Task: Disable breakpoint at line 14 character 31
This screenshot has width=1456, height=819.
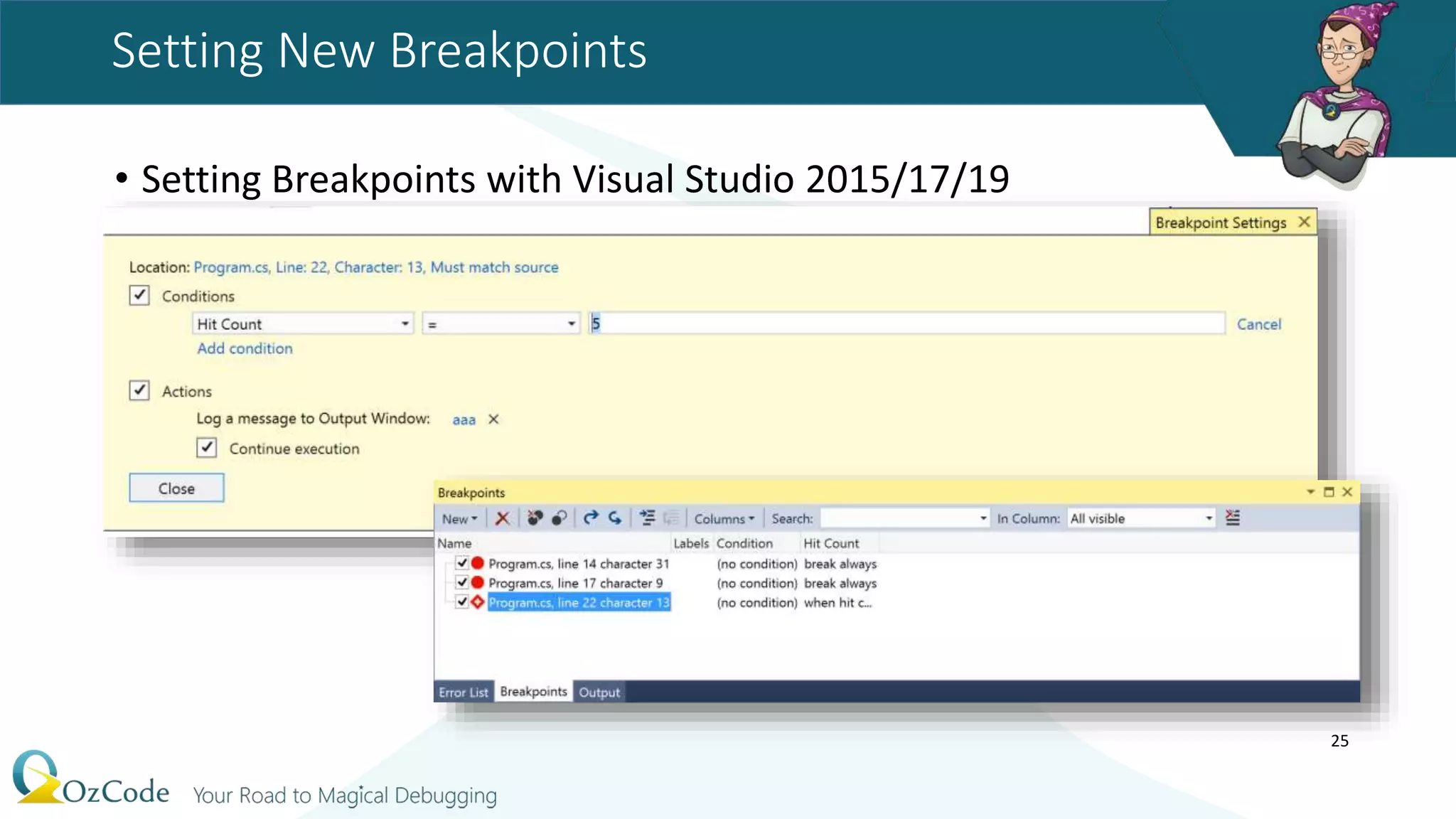Action: (x=462, y=563)
